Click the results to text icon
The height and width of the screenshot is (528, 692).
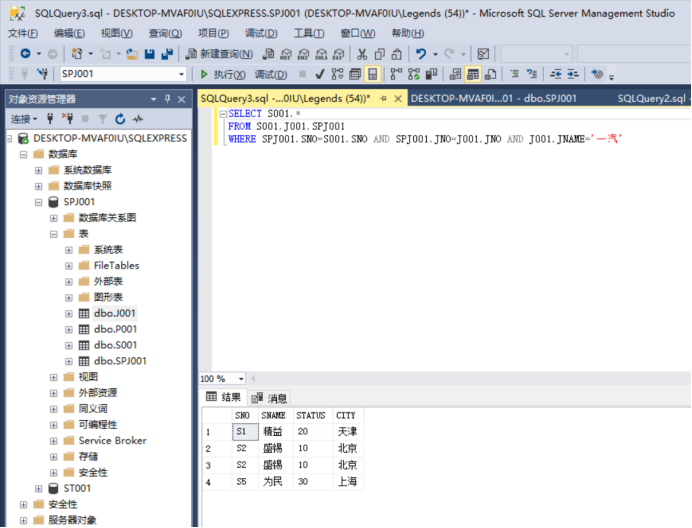click(x=455, y=74)
